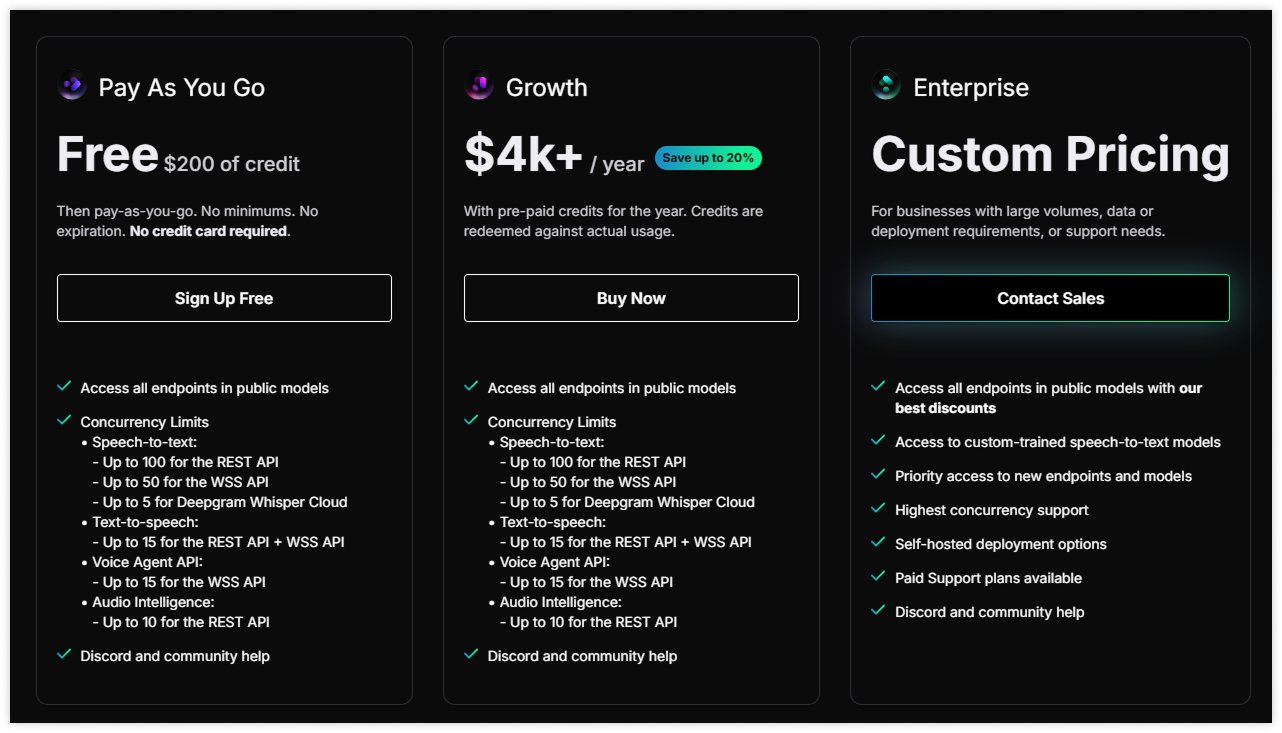The width and height of the screenshot is (1282, 733).
Task: Select the Pay As You Go heading
Action: pyautogui.click(x=181, y=88)
